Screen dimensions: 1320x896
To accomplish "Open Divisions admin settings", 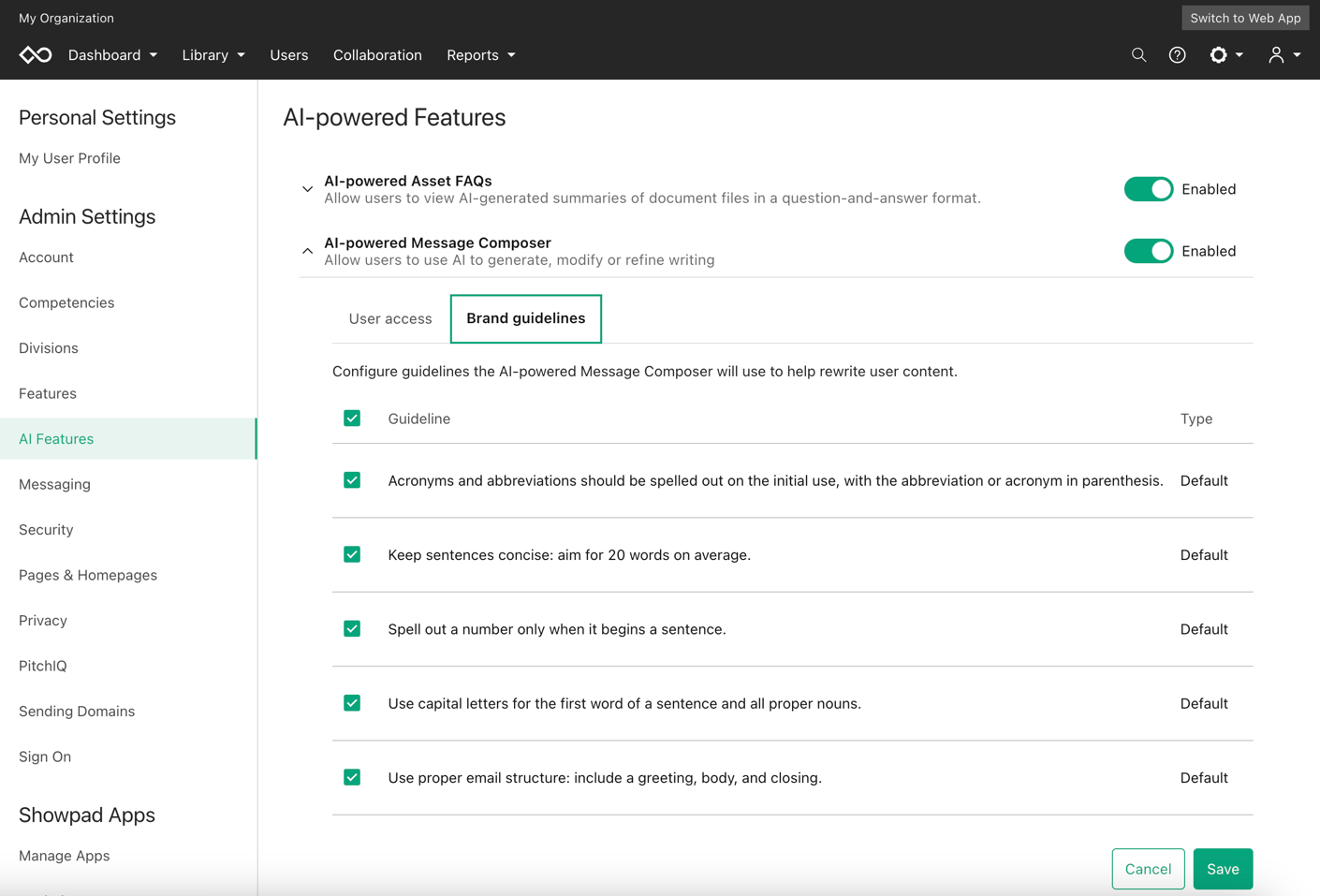I will point(49,348).
